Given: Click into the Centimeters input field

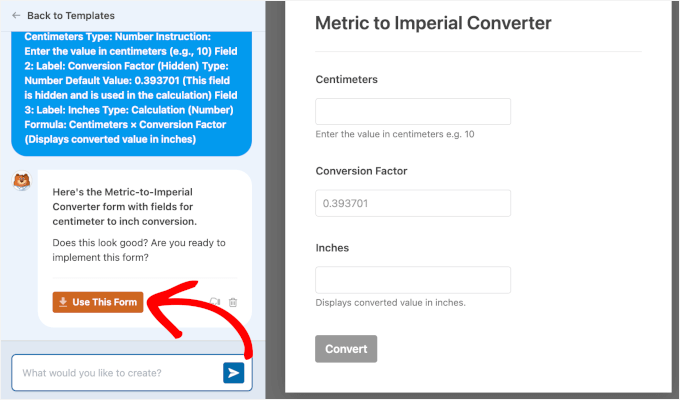Looking at the screenshot, I should pyautogui.click(x=412, y=111).
